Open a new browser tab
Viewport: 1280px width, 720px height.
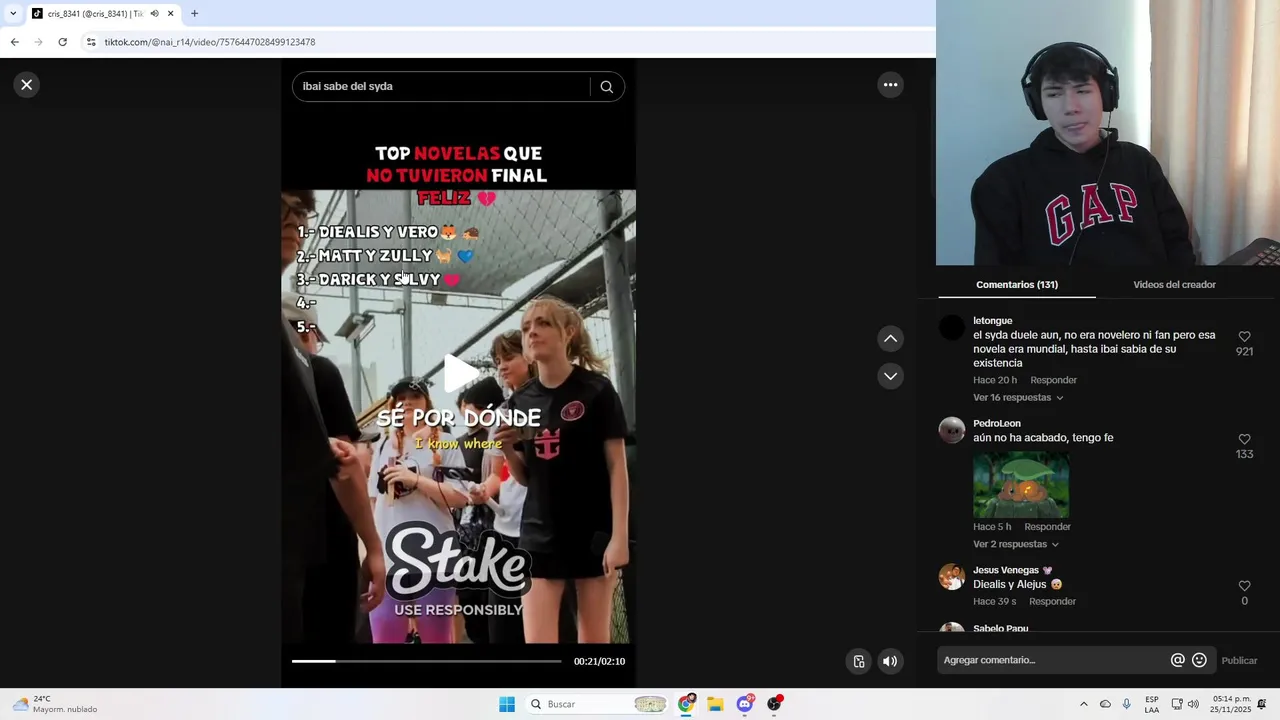pyautogui.click(x=194, y=14)
